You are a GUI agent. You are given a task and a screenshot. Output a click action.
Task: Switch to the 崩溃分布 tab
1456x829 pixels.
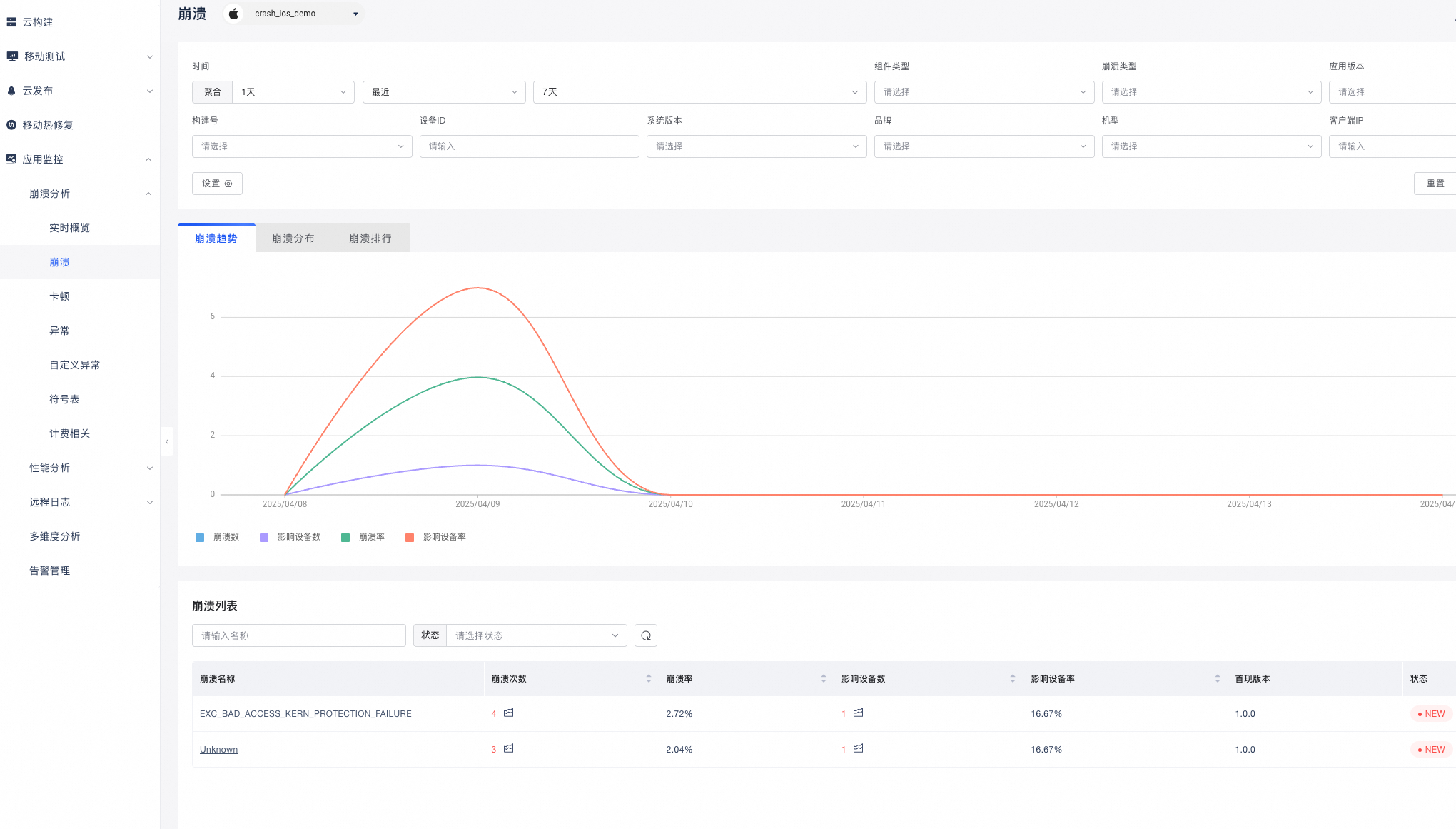(293, 238)
